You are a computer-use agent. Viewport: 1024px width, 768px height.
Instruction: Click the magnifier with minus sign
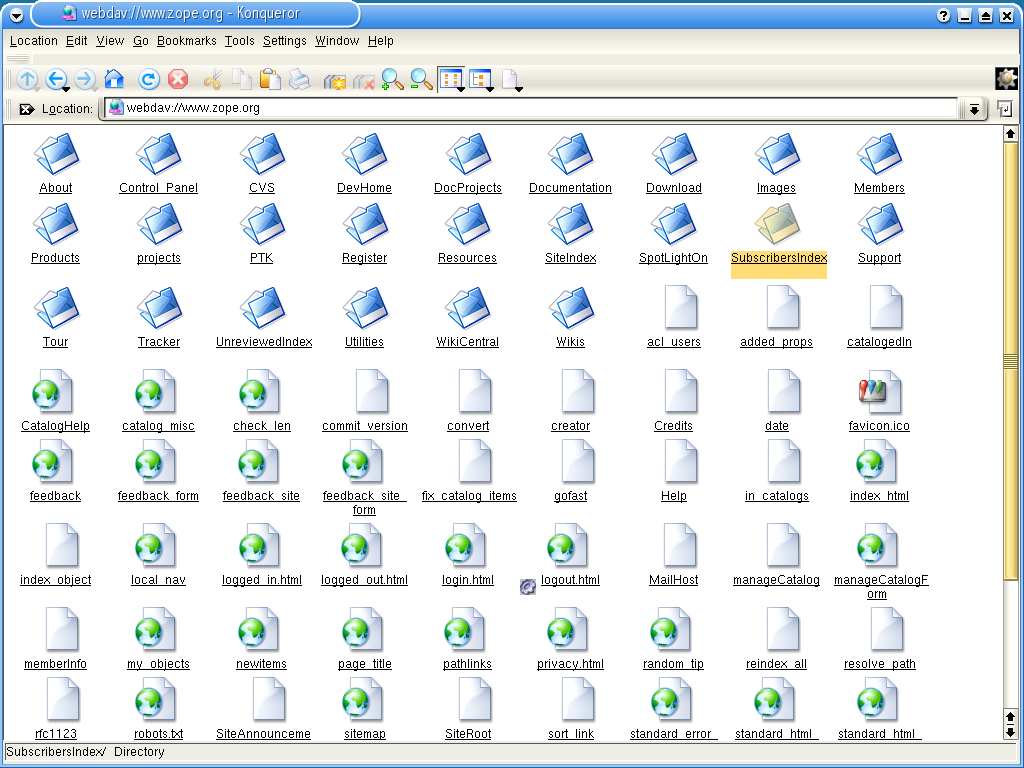421,80
